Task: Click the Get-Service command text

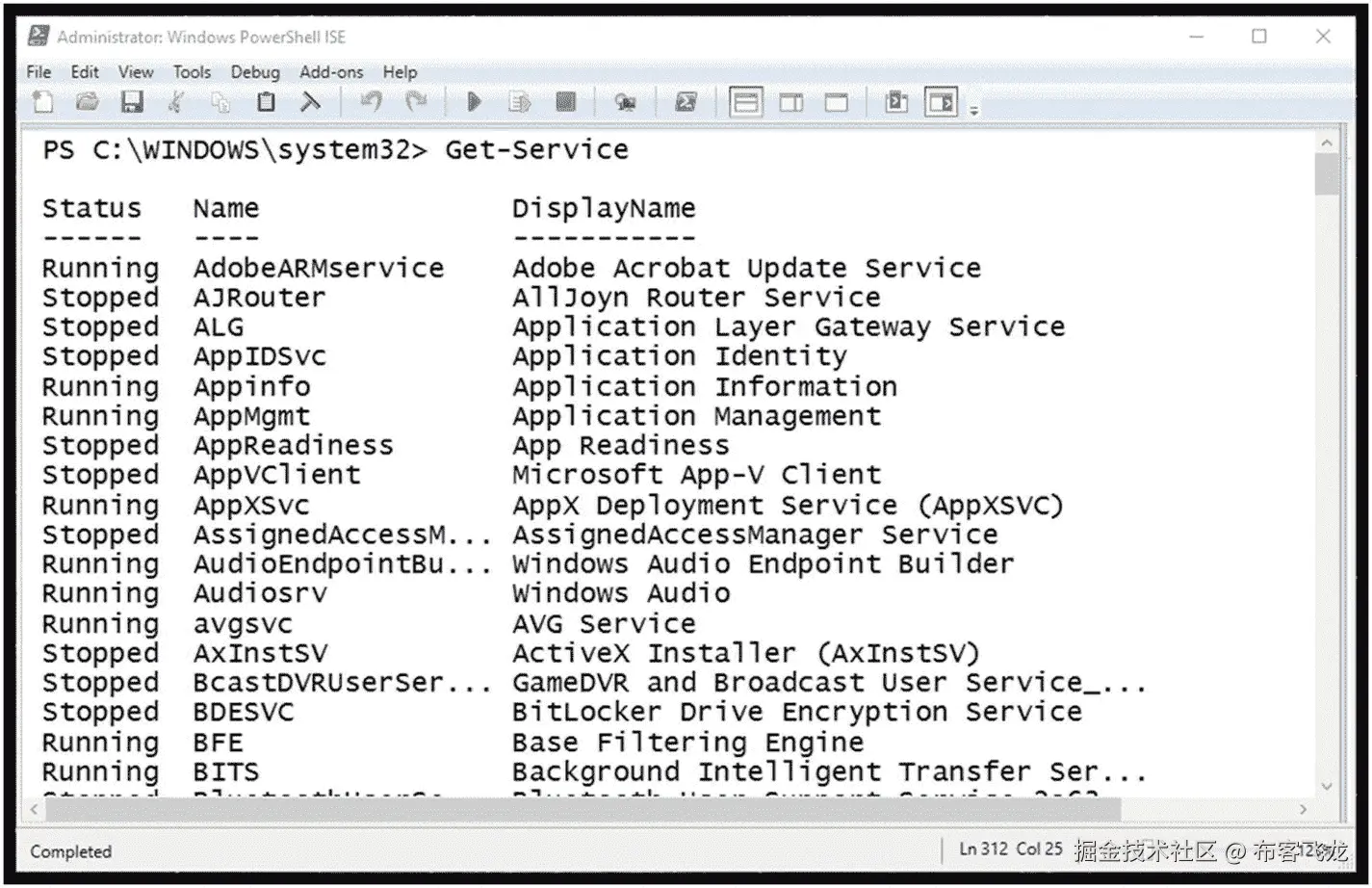Action: pyautogui.click(x=536, y=150)
